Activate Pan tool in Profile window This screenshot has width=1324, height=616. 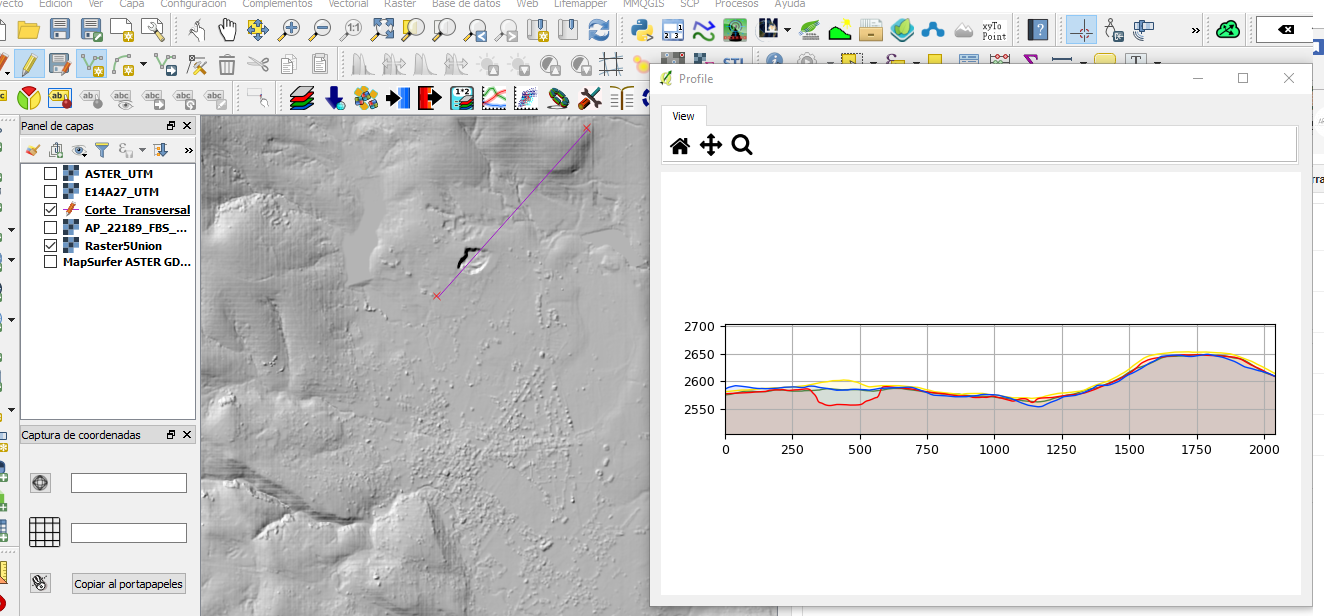(711, 146)
